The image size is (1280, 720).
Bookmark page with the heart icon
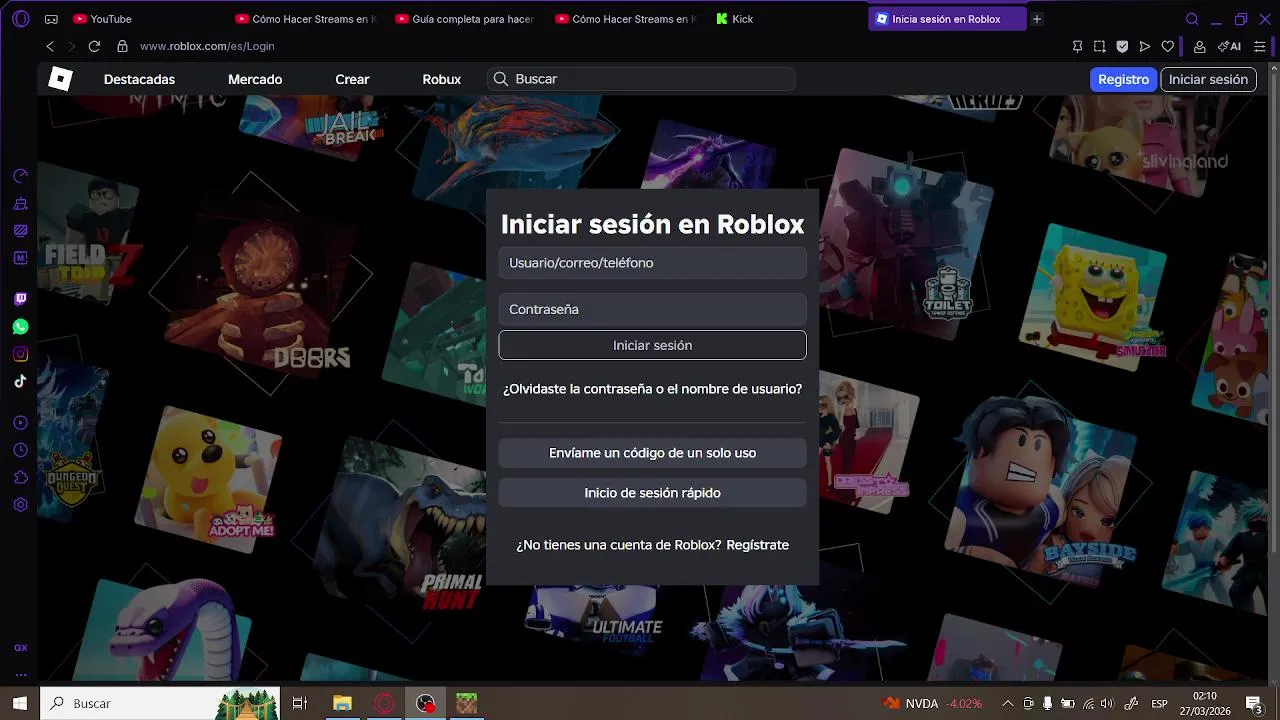click(x=1167, y=46)
